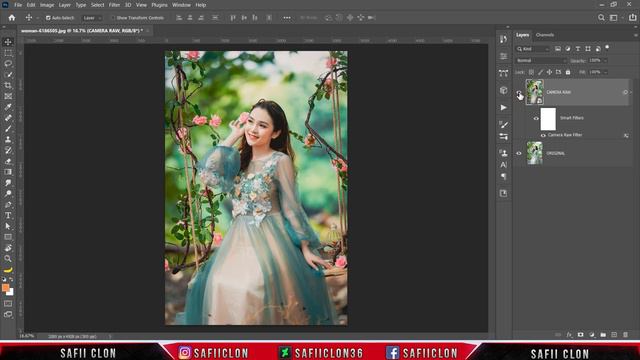This screenshot has width=640, height=360.
Task: Hide the CAMERA RAW layer
Action: click(x=519, y=92)
